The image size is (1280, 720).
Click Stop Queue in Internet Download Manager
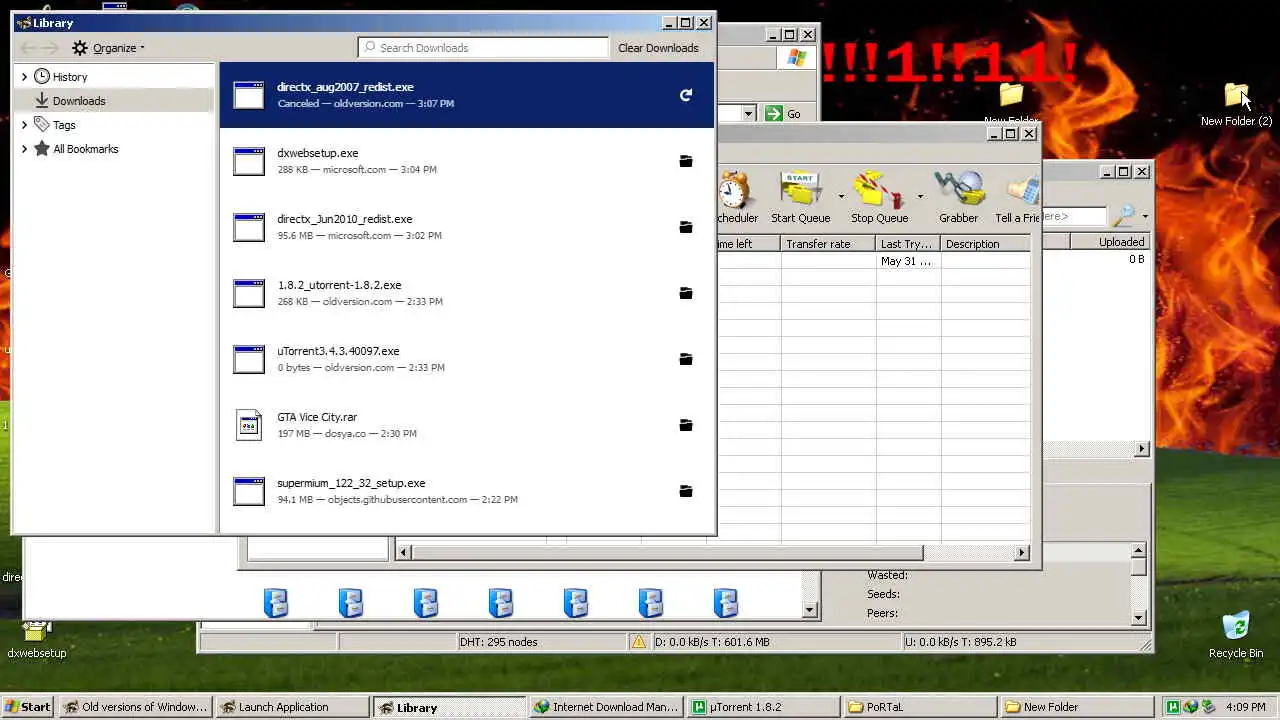coord(879,197)
